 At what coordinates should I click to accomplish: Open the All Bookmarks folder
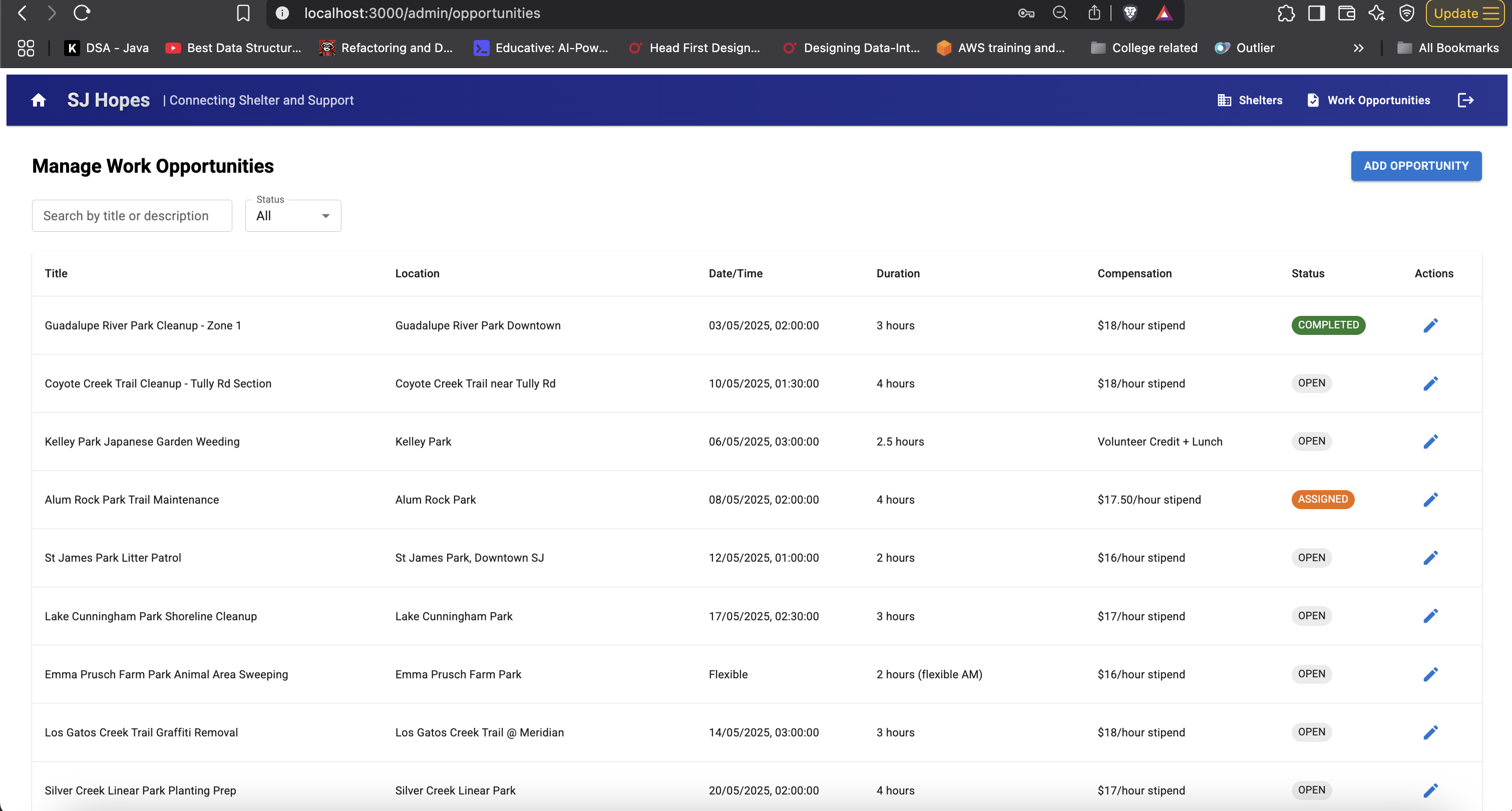click(x=1448, y=48)
